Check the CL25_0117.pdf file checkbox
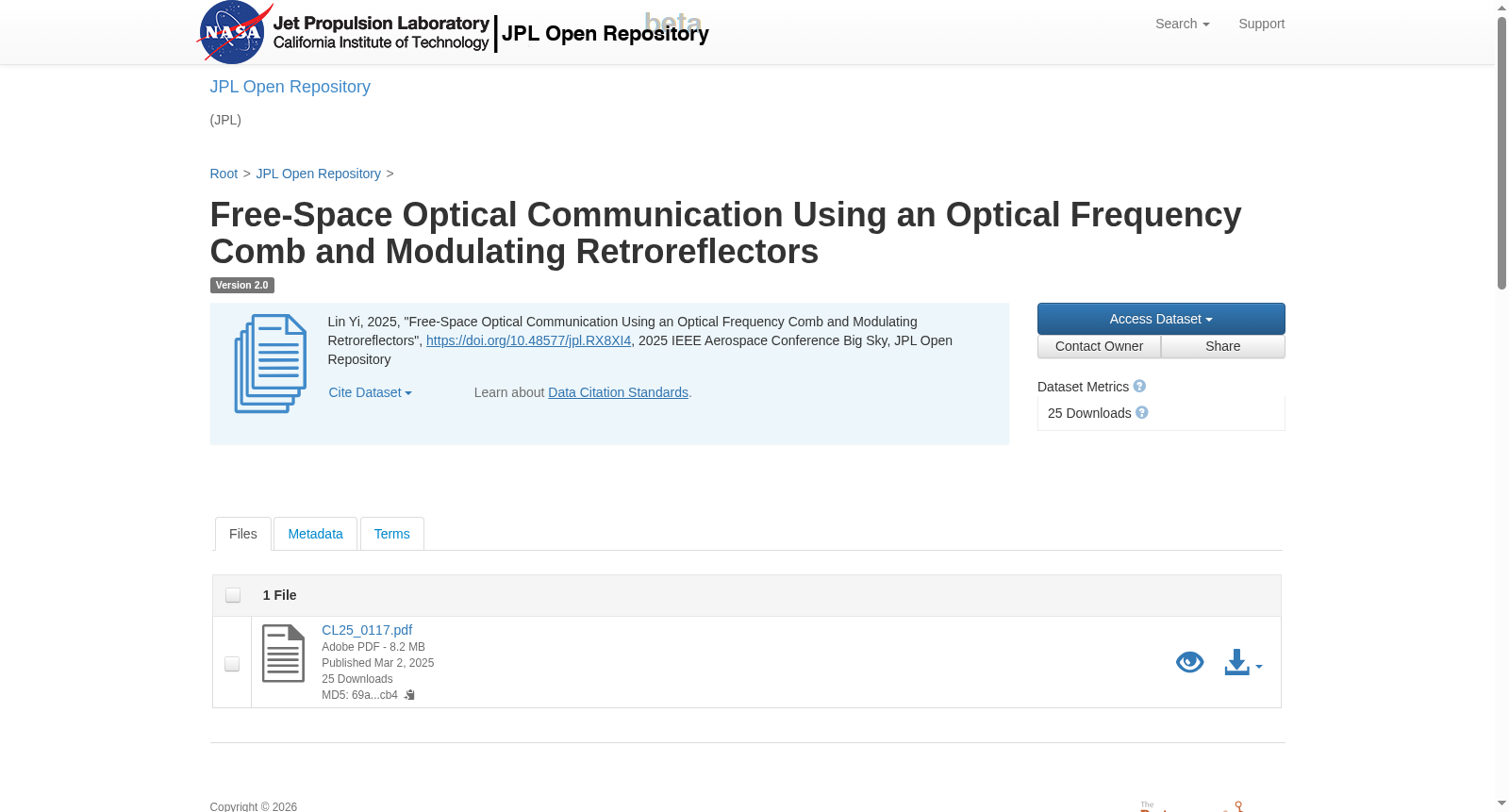 pos(232,664)
